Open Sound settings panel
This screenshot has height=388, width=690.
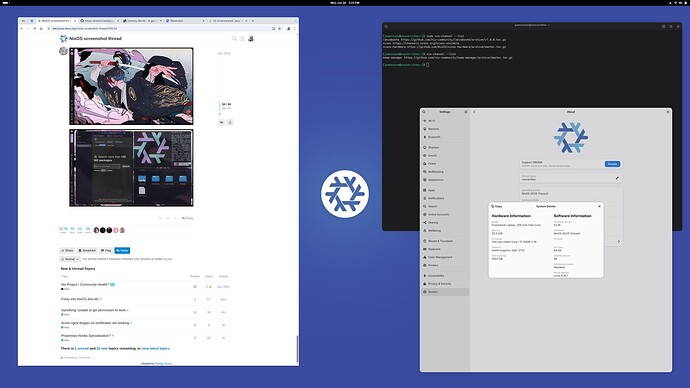pyautogui.click(x=445, y=155)
